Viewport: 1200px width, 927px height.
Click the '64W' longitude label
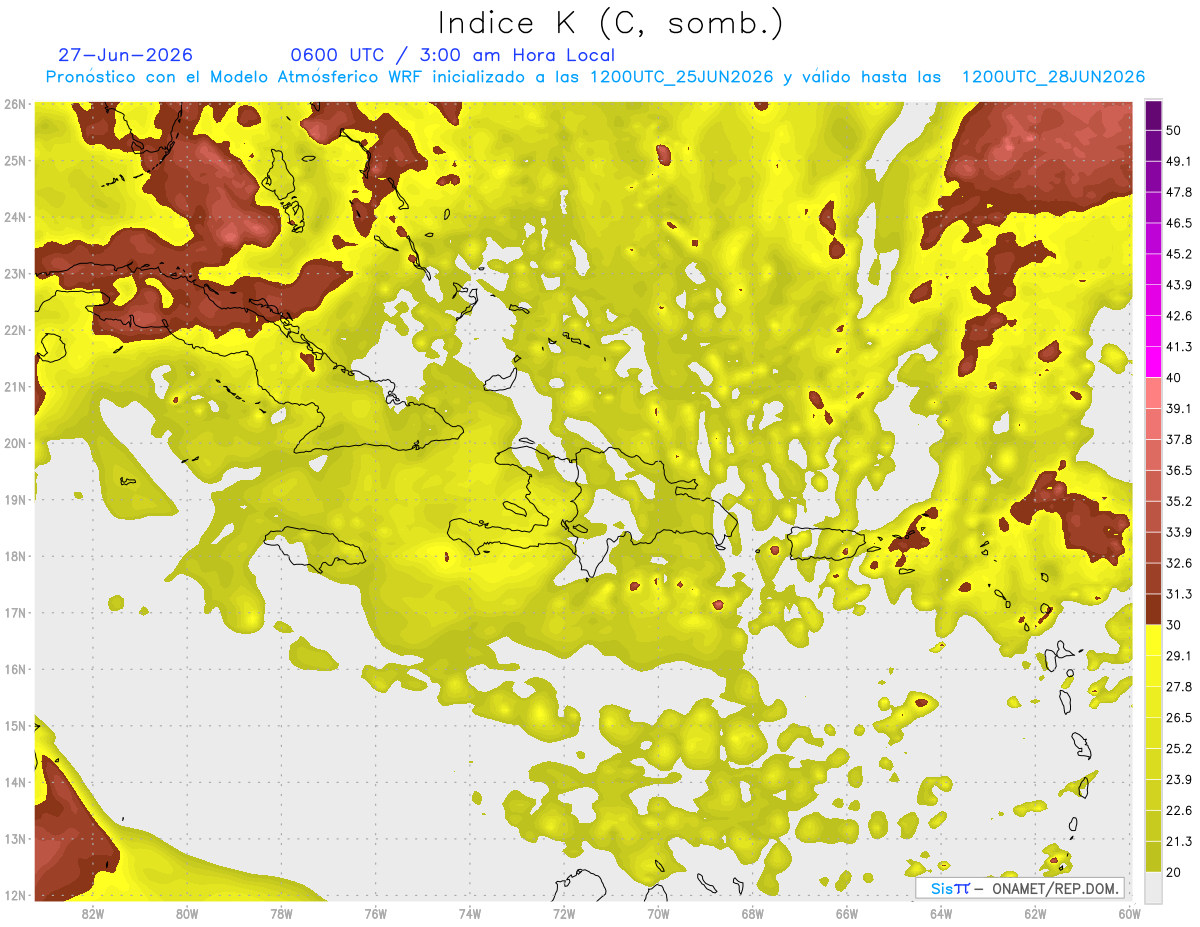coord(941,913)
